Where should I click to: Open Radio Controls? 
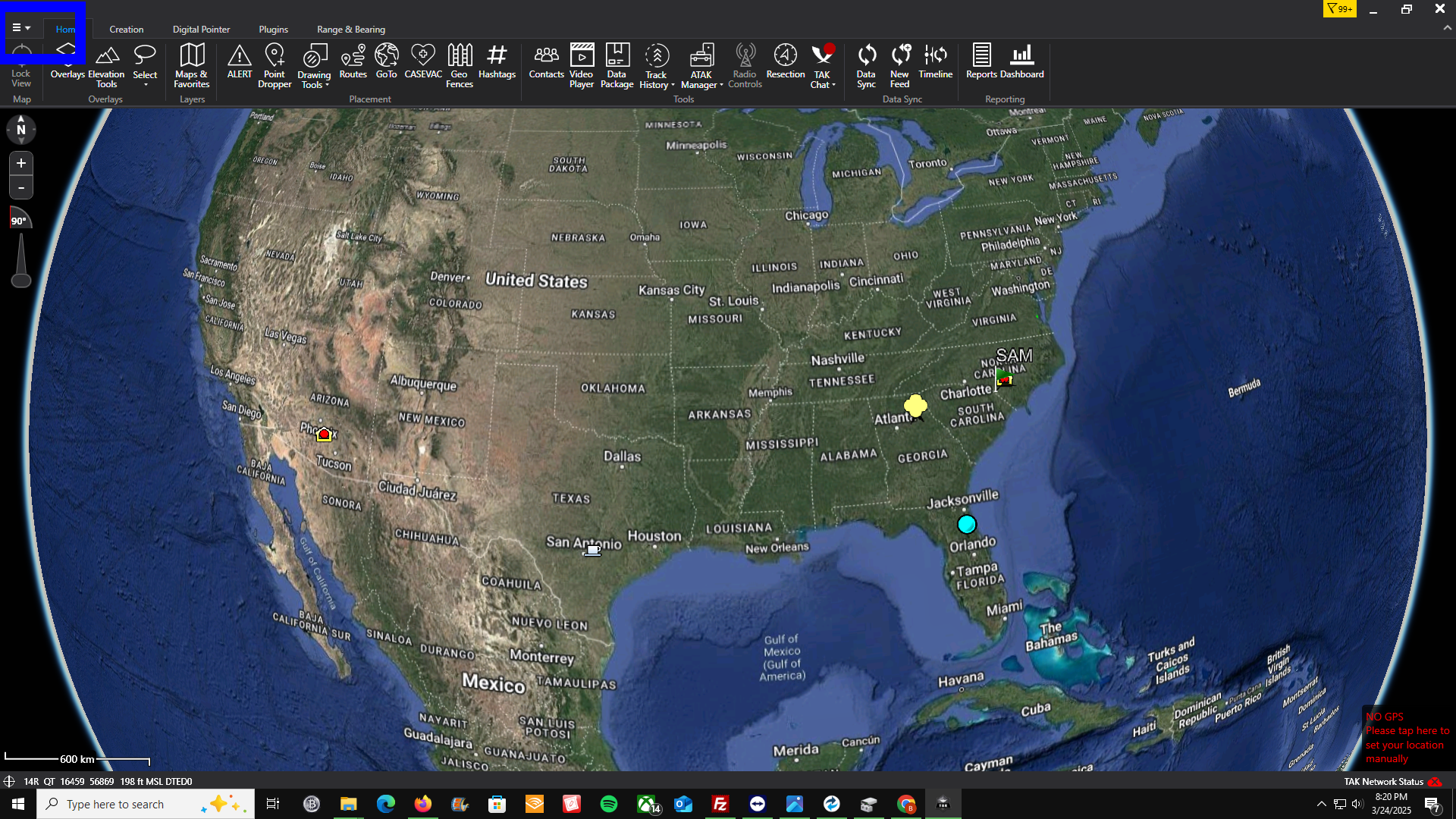745,66
